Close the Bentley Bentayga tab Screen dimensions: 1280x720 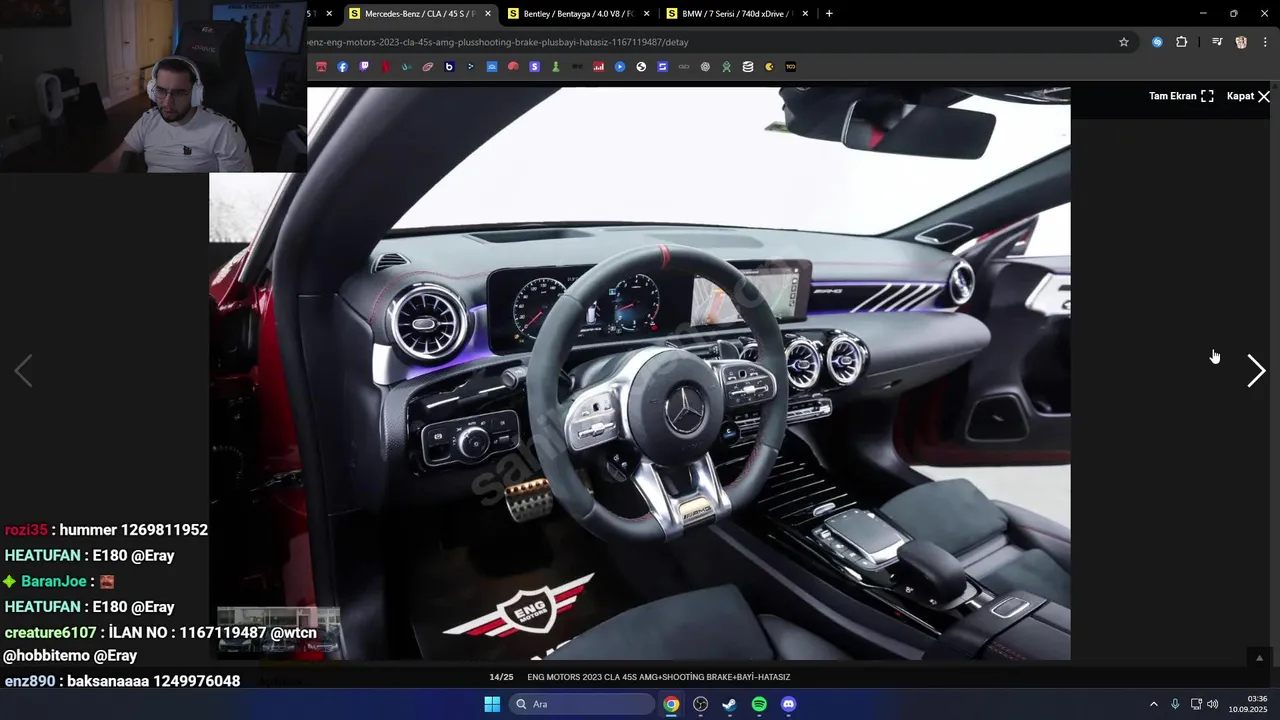pyautogui.click(x=647, y=14)
